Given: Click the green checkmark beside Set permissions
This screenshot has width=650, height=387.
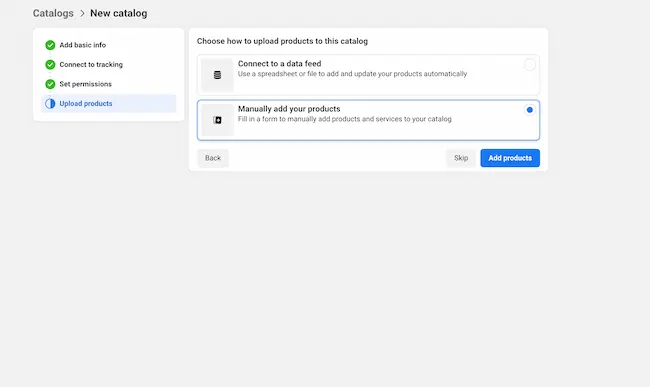Looking at the screenshot, I should click(x=50, y=84).
